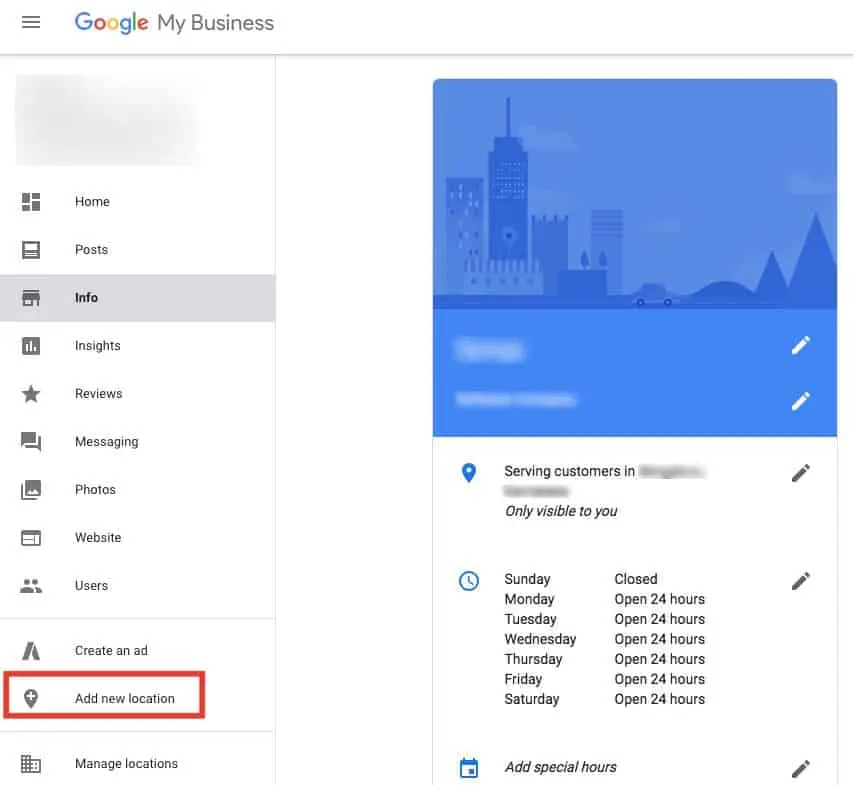Edit the business hours with the pencil
This screenshot has width=853, height=785.
pos(800,580)
